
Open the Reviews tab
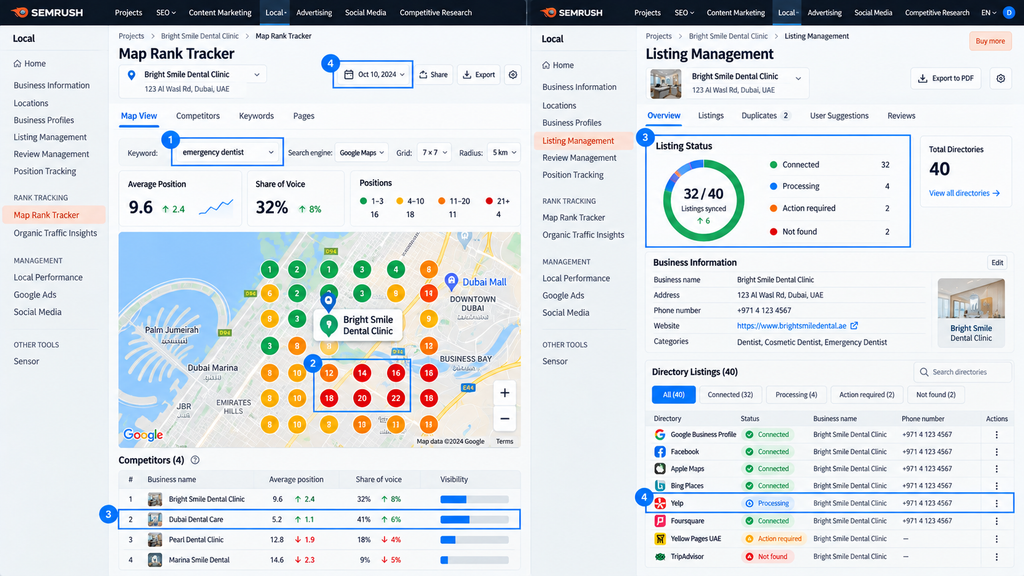[901, 116]
